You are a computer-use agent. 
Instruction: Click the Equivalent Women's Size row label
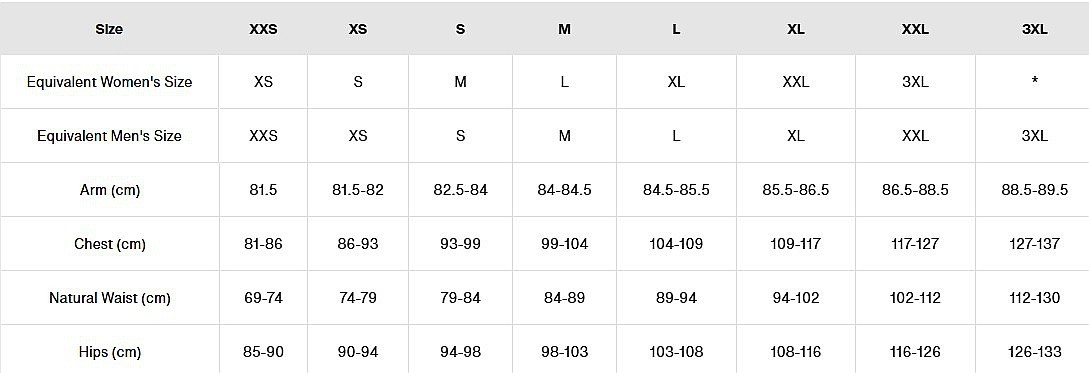109,82
